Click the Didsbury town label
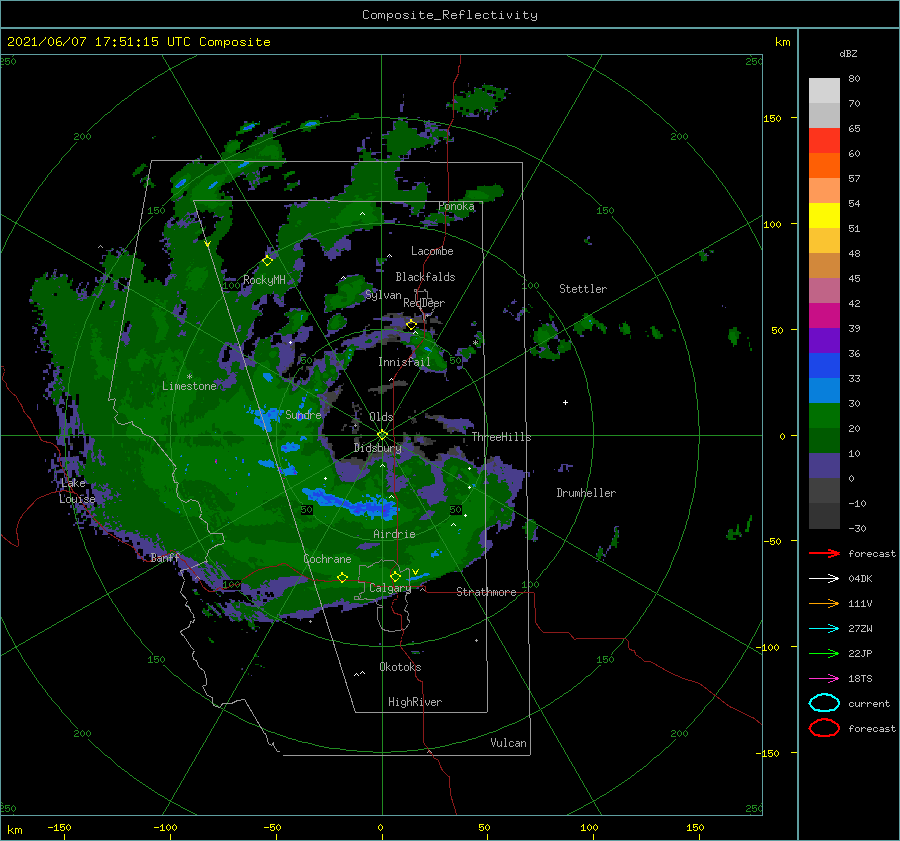 click(377, 448)
